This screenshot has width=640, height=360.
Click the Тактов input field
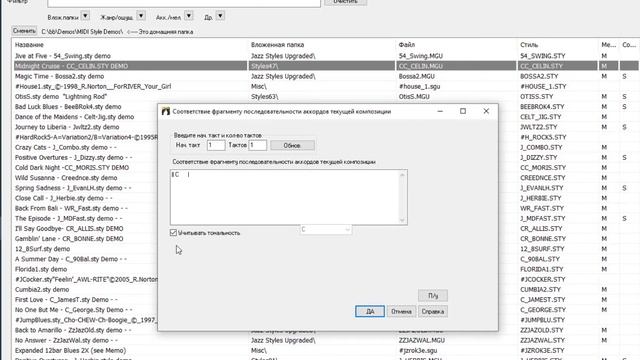258,145
